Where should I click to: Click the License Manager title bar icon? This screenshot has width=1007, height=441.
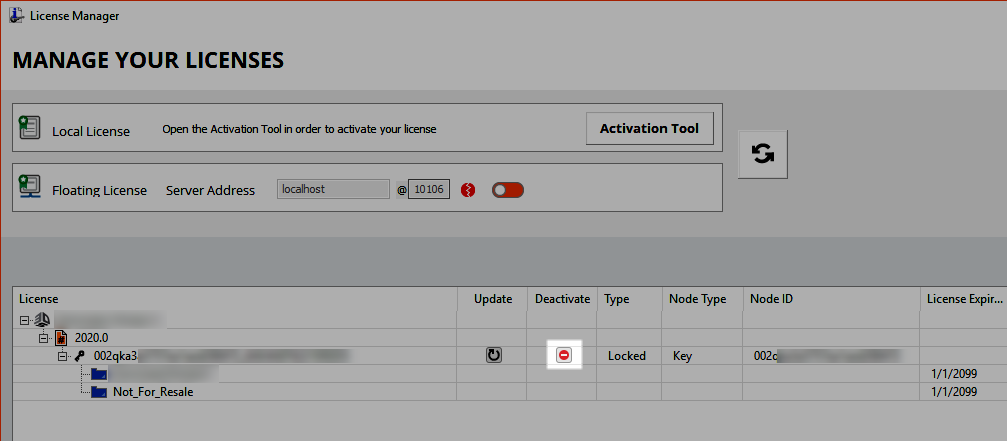(17, 17)
